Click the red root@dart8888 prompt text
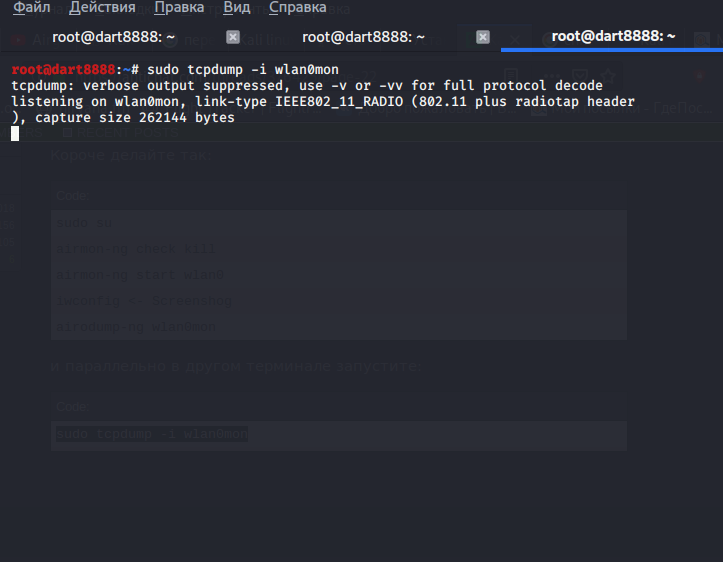 pyautogui.click(x=63, y=70)
